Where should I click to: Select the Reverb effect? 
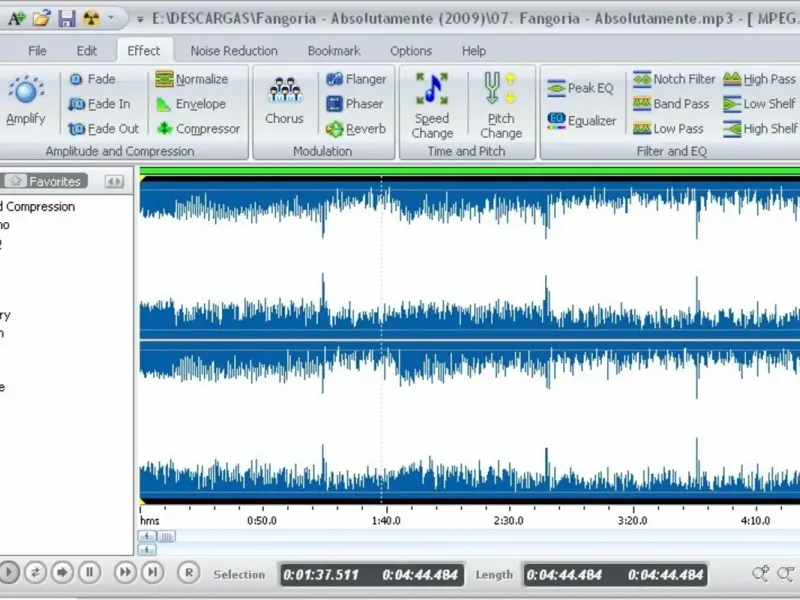point(356,129)
